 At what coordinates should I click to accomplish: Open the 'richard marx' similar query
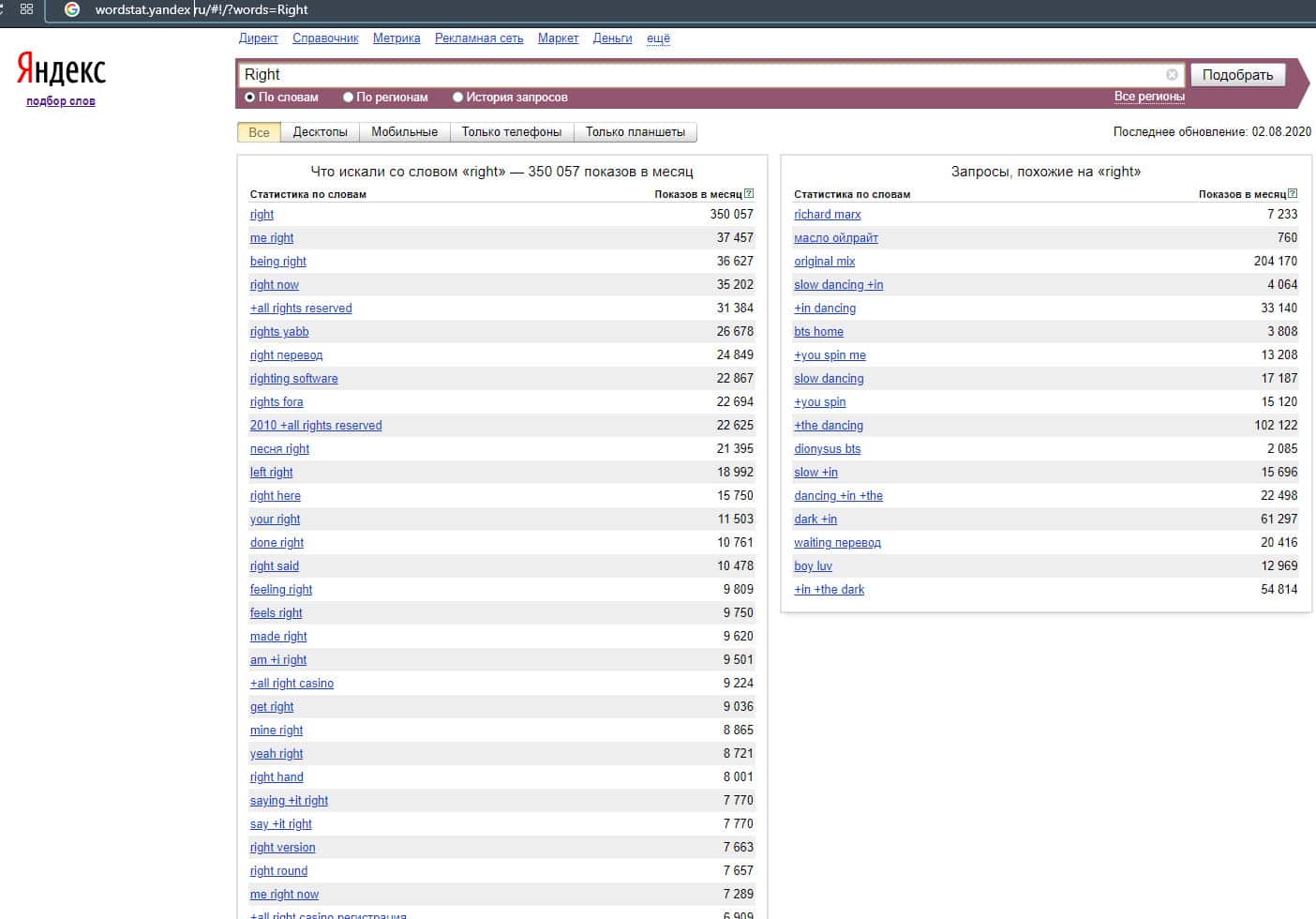827,215
